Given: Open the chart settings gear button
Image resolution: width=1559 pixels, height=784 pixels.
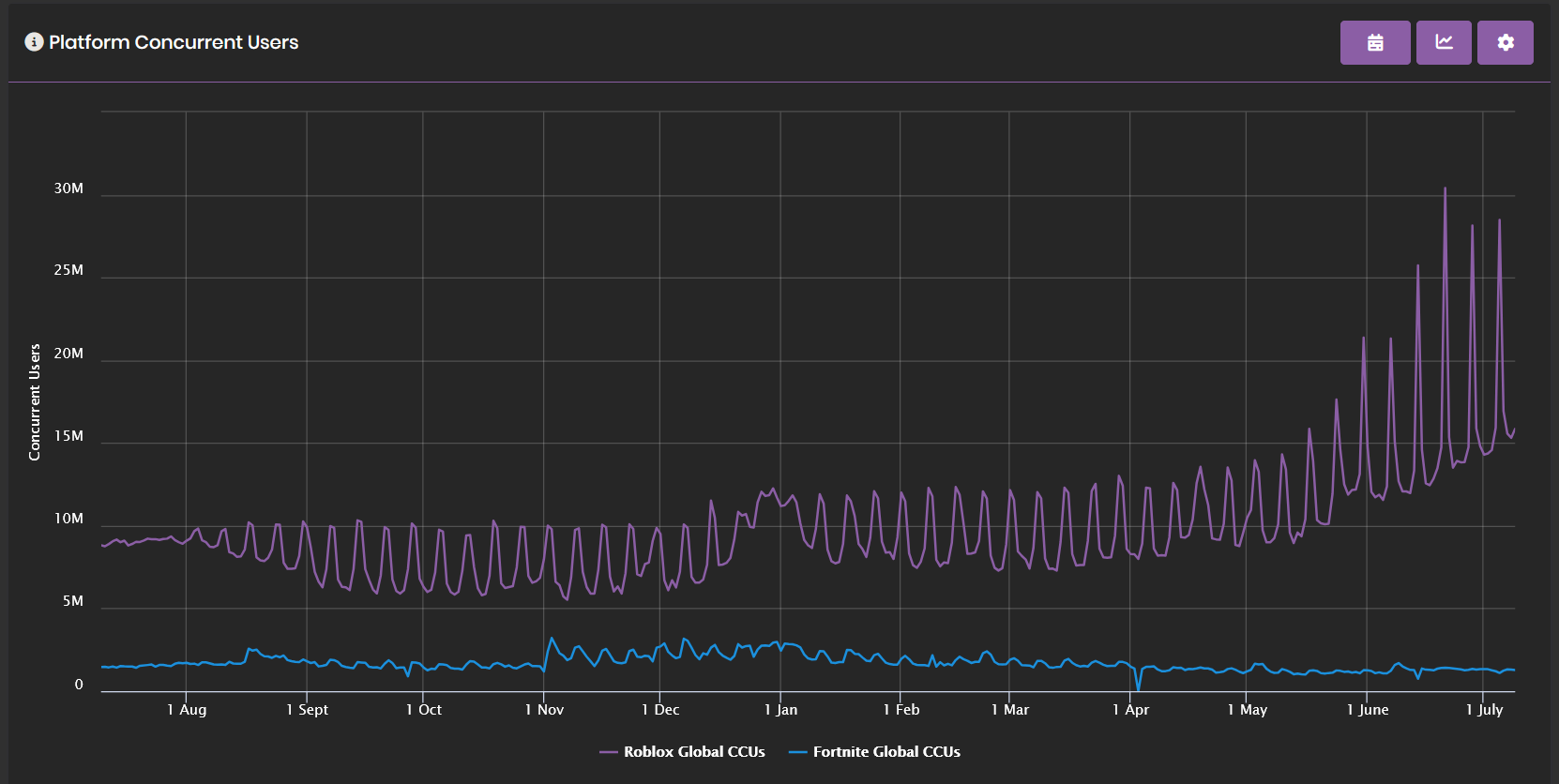Looking at the screenshot, I should coord(1506,42).
